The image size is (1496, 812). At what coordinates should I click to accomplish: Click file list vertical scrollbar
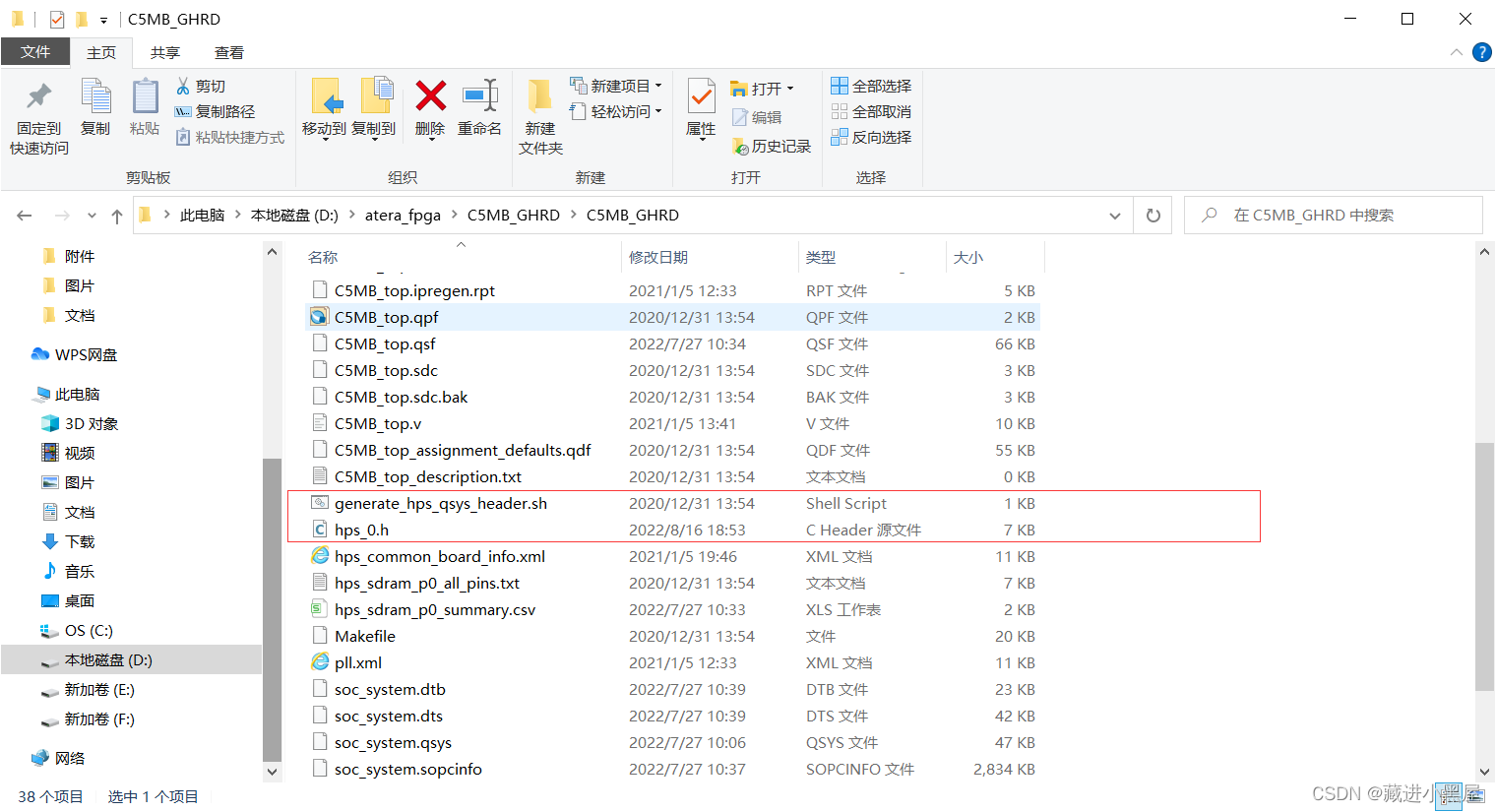pos(1485,566)
